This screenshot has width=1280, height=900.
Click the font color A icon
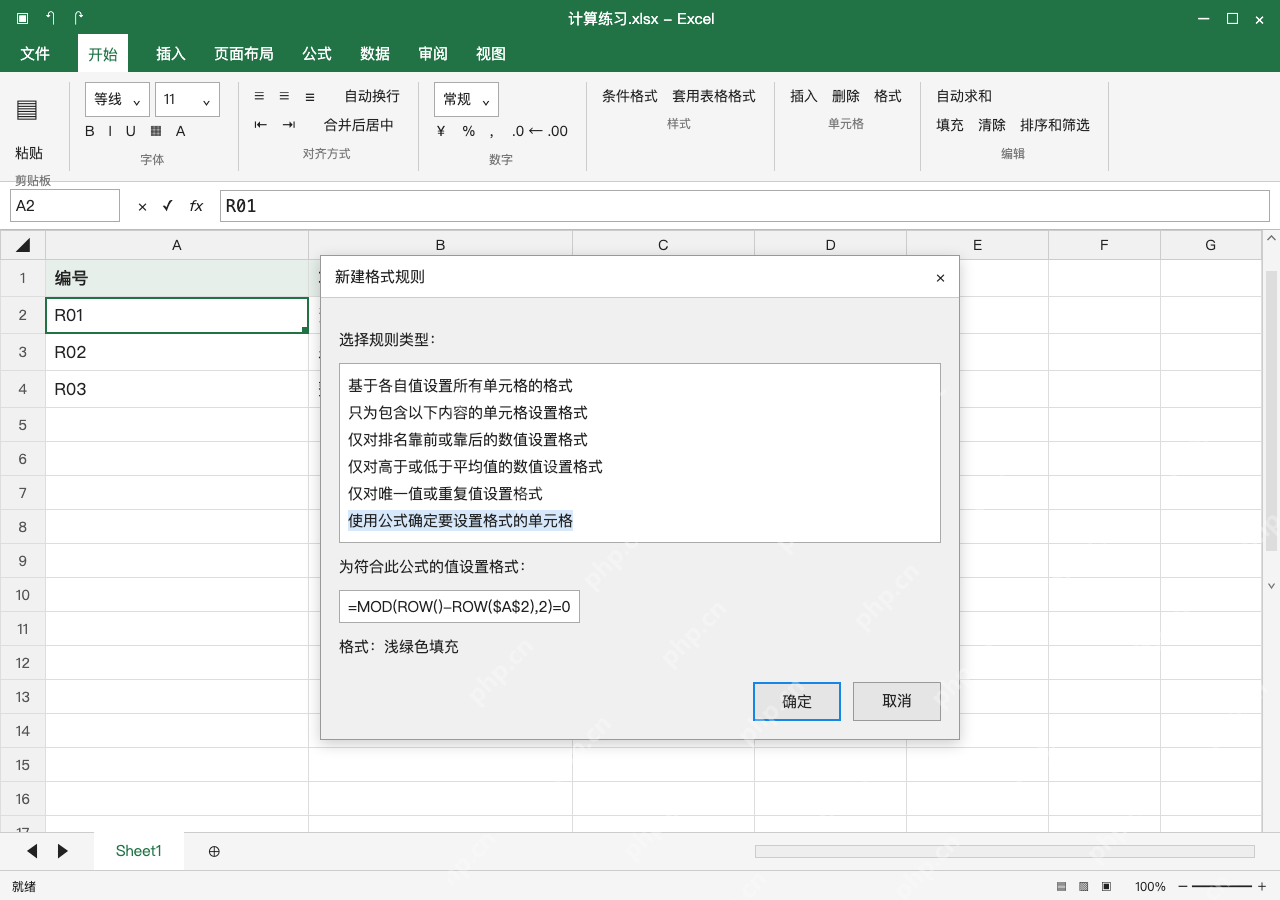(181, 131)
